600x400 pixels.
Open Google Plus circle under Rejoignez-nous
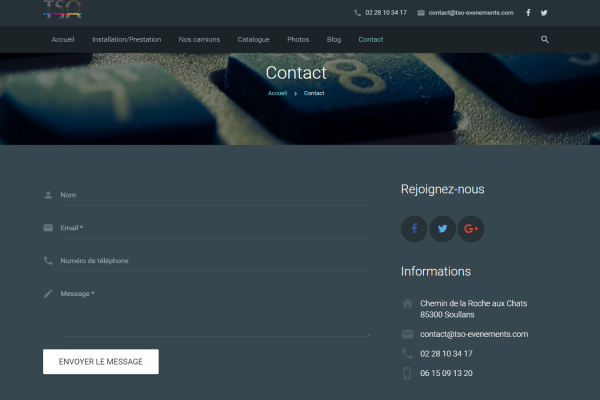[471, 229]
